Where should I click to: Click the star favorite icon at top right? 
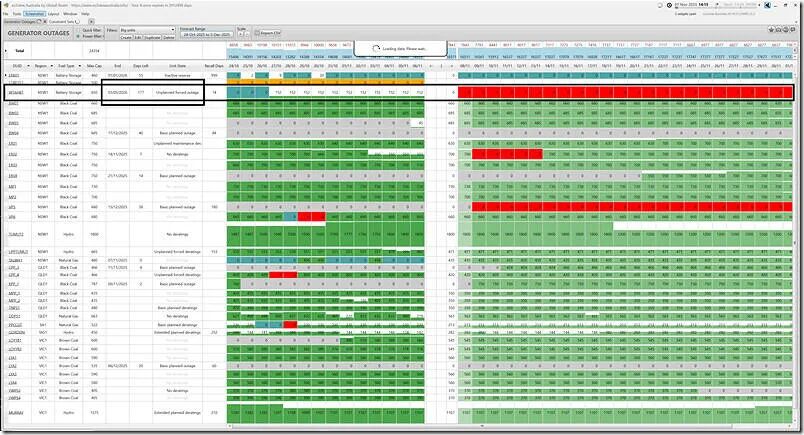pos(772,30)
